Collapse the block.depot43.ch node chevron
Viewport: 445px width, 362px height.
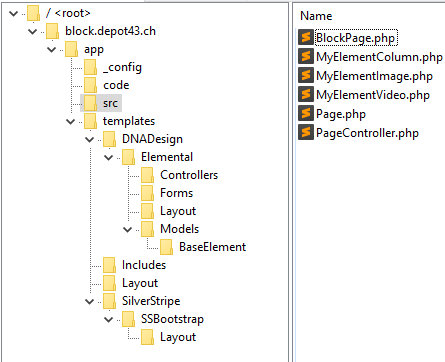pos(33,32)
